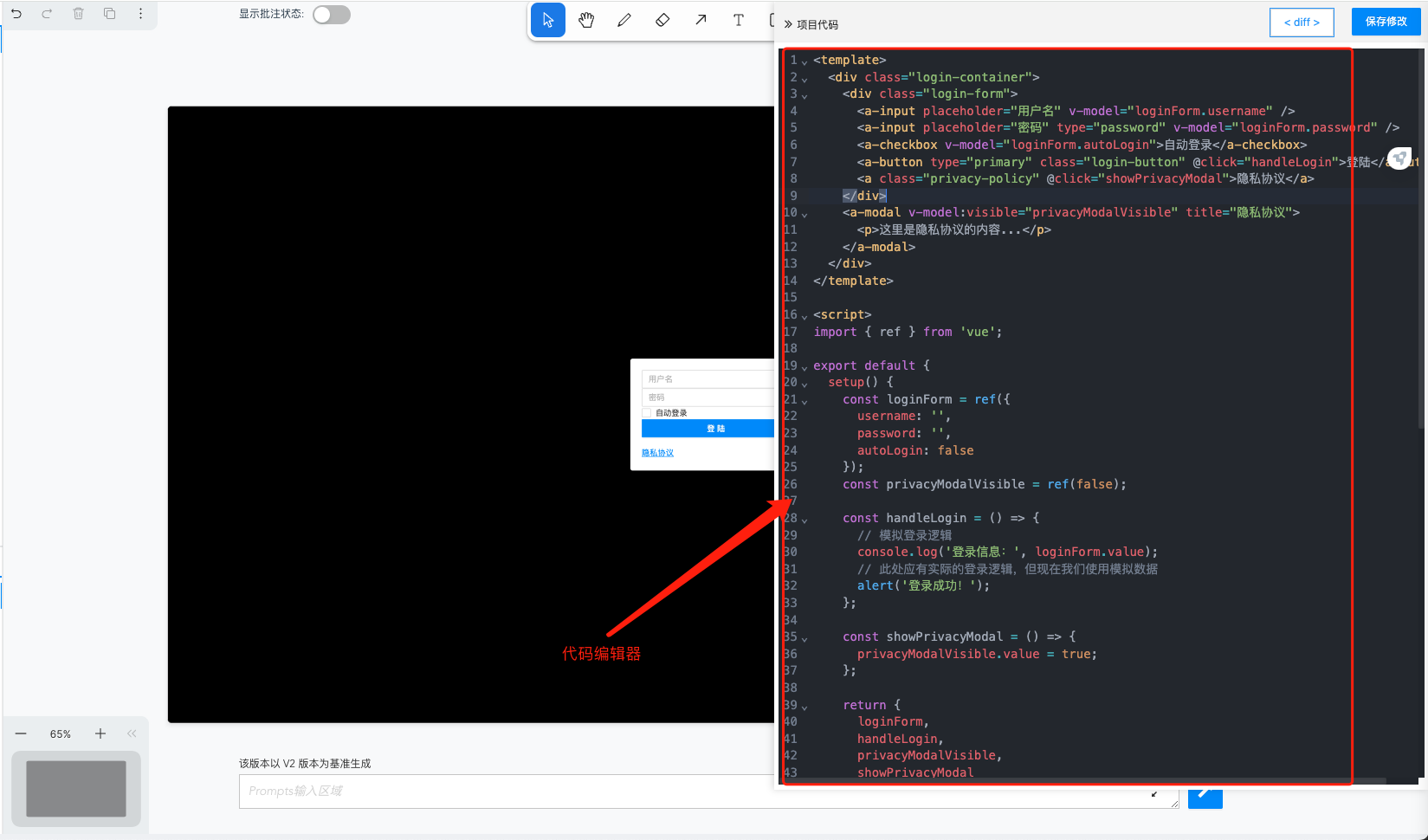Click the undo arrow icon

click(x=16, y=14)
